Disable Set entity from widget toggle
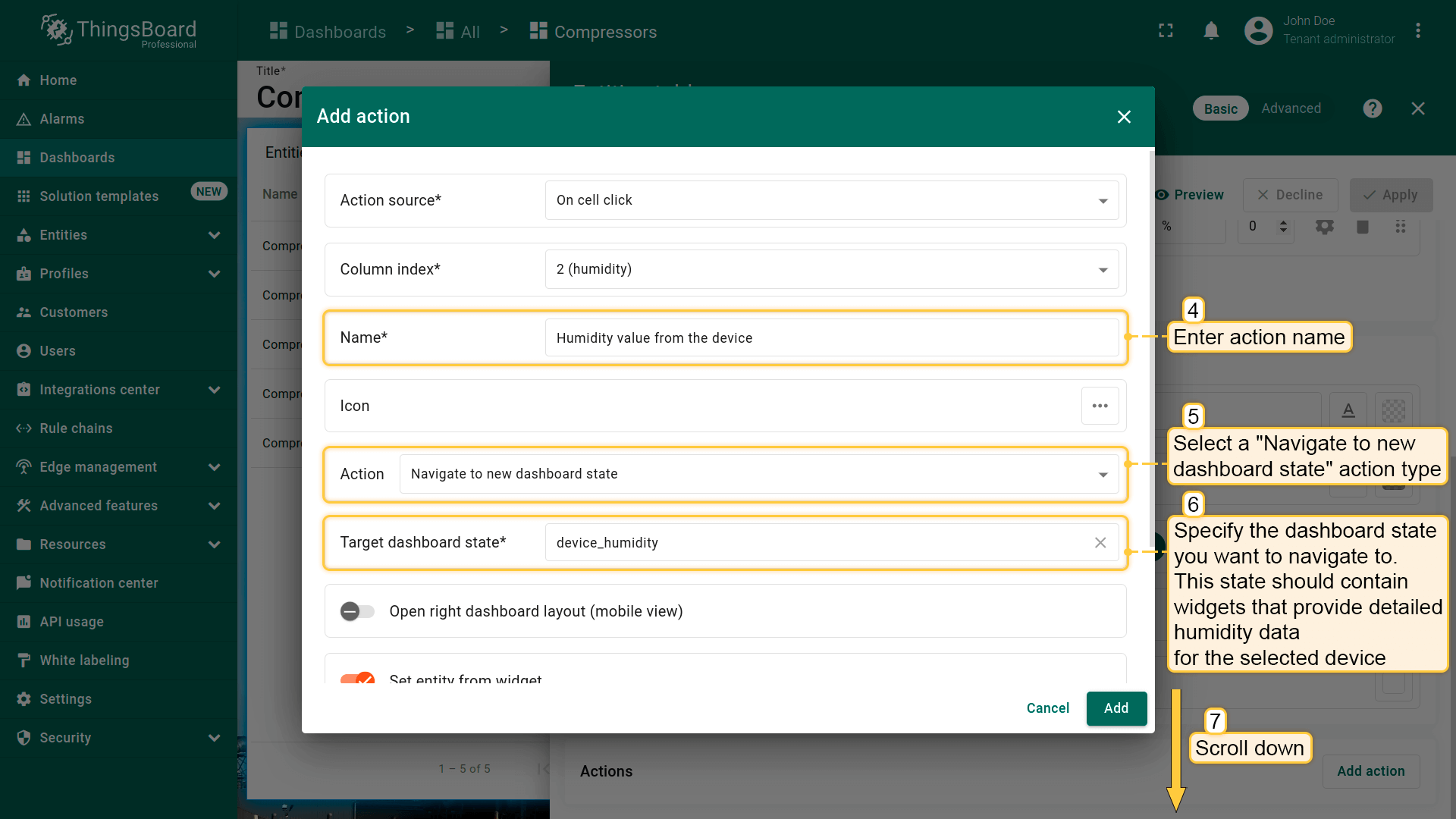The width and height of the screenshot is (1456, 819). point(357,678)
